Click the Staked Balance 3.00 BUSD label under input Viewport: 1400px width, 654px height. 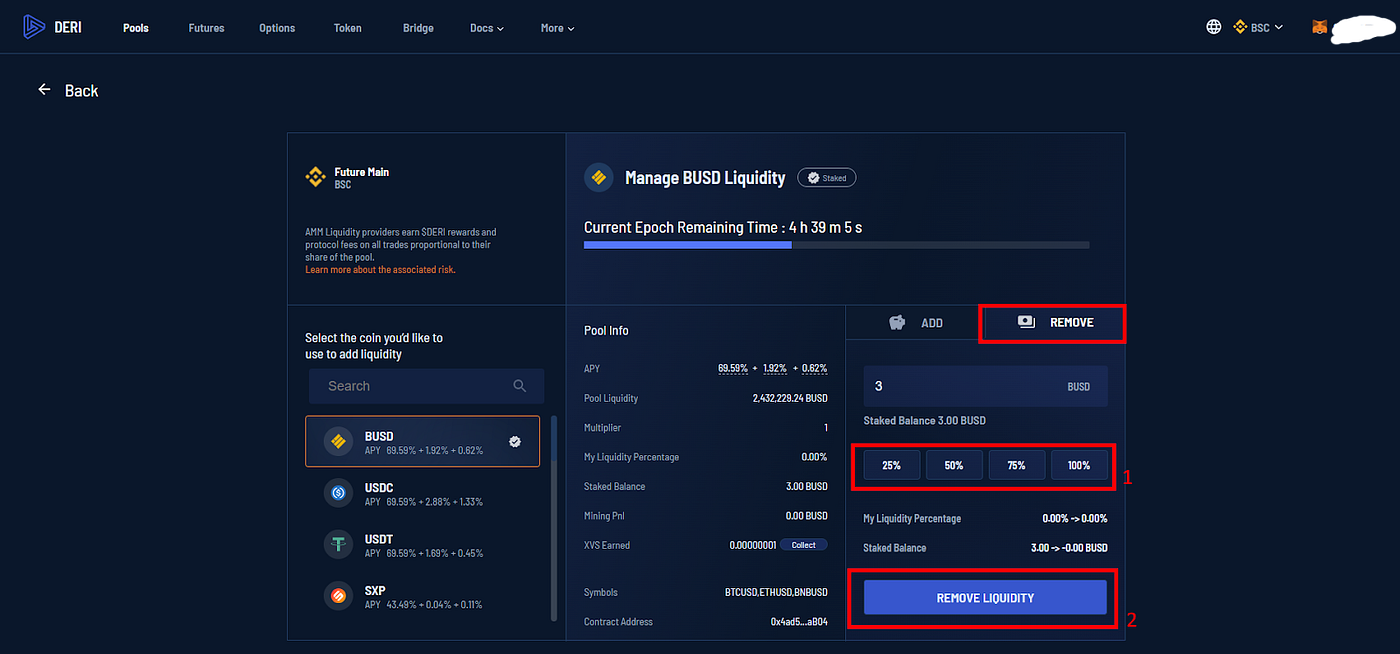tap(924, 421)
